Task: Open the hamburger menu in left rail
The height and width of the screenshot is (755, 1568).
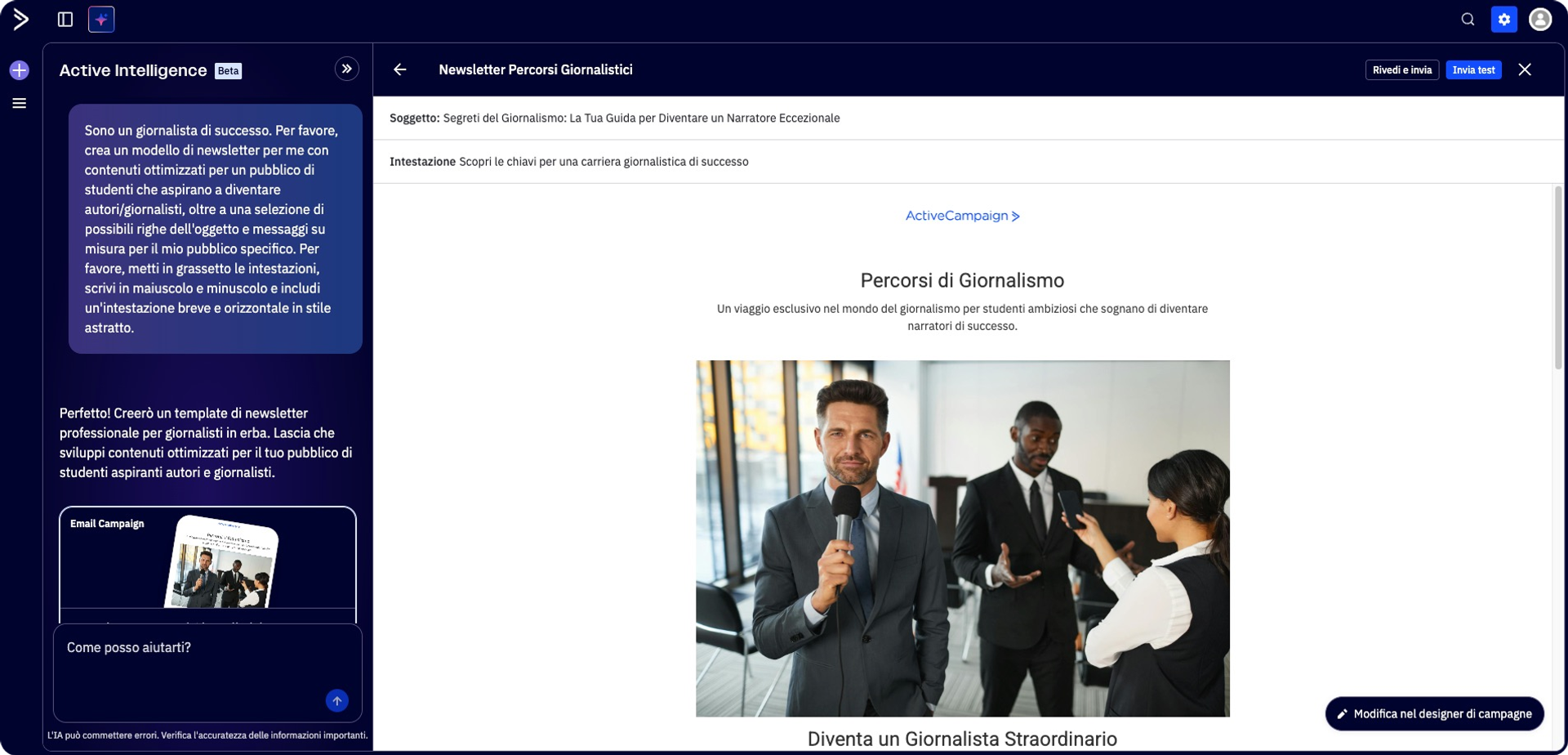Action: (x=20, y=103)
